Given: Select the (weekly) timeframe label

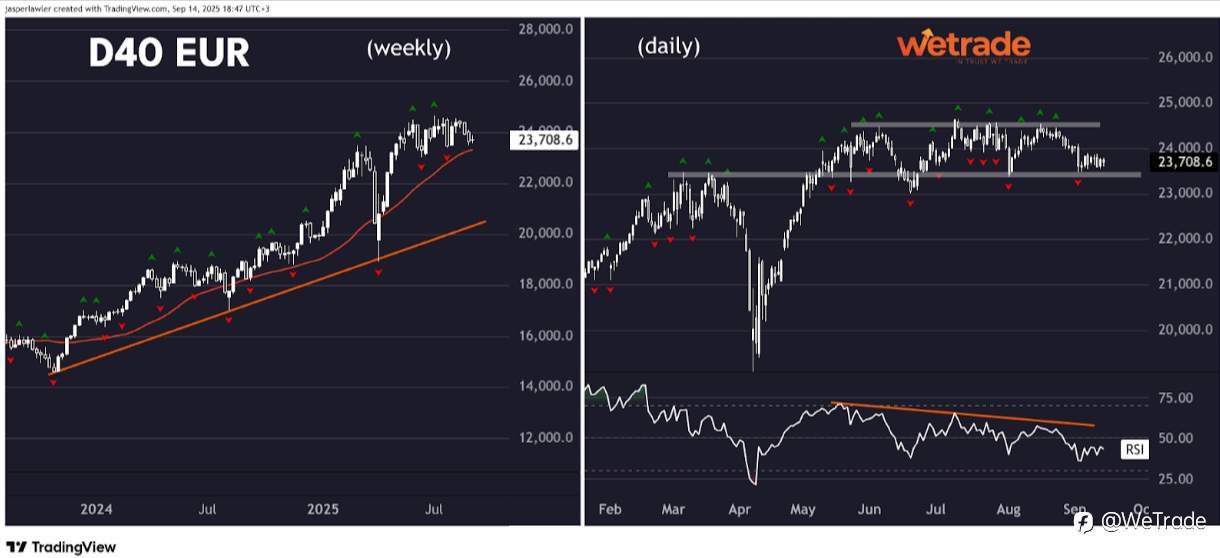Looking at the screenshot, I should click(x=409, y=48).
